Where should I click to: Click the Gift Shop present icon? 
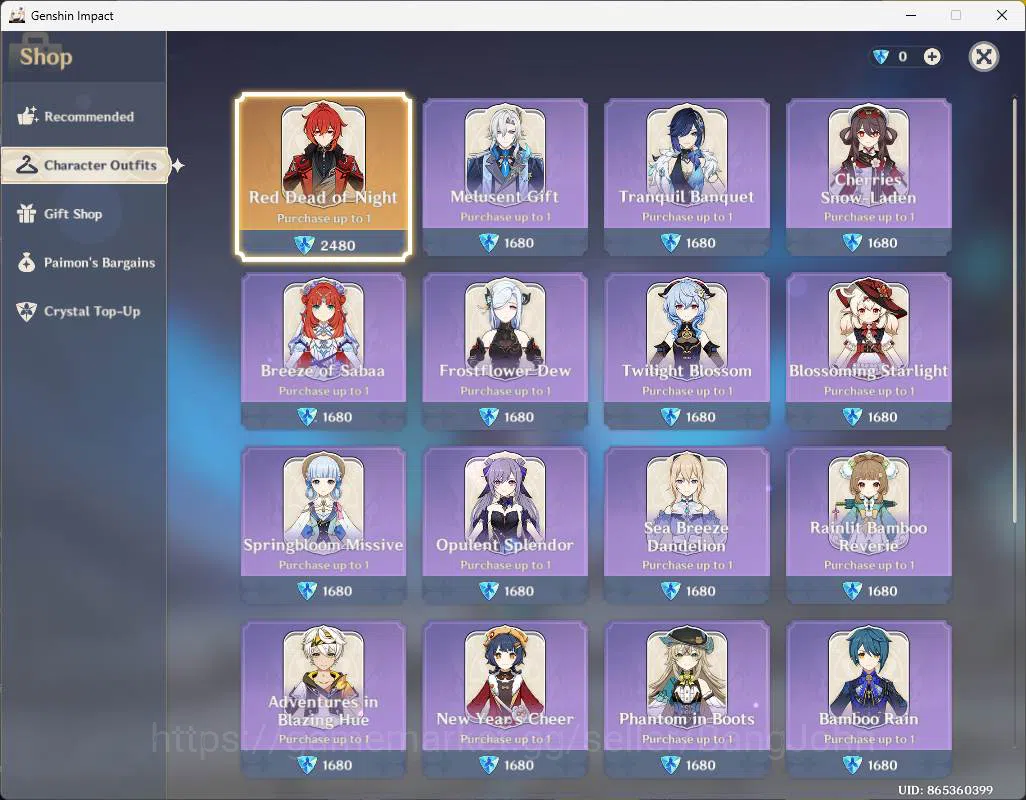tap(26, 213)
